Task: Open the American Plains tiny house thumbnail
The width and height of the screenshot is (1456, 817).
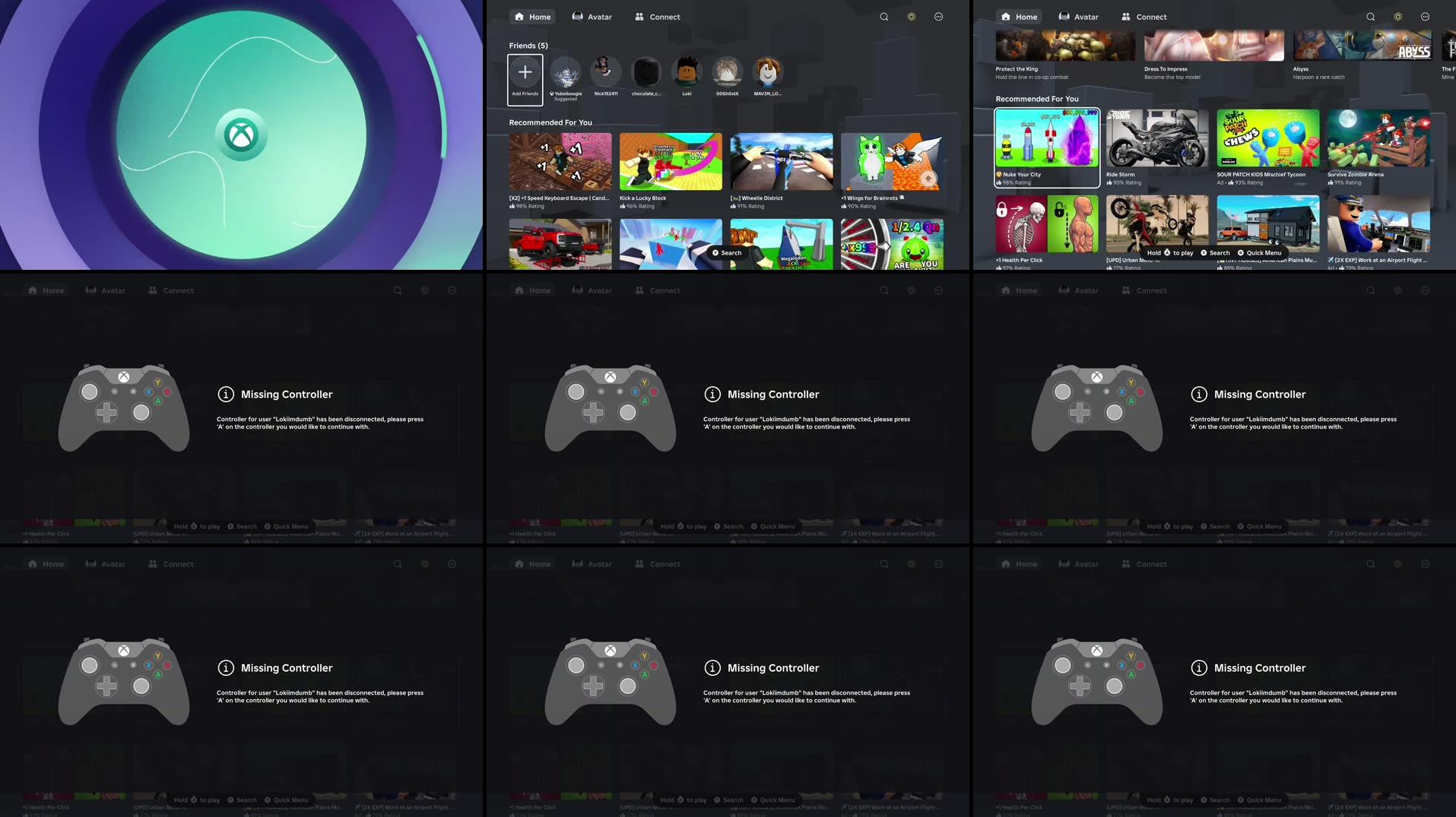Action: point(1268,224)
